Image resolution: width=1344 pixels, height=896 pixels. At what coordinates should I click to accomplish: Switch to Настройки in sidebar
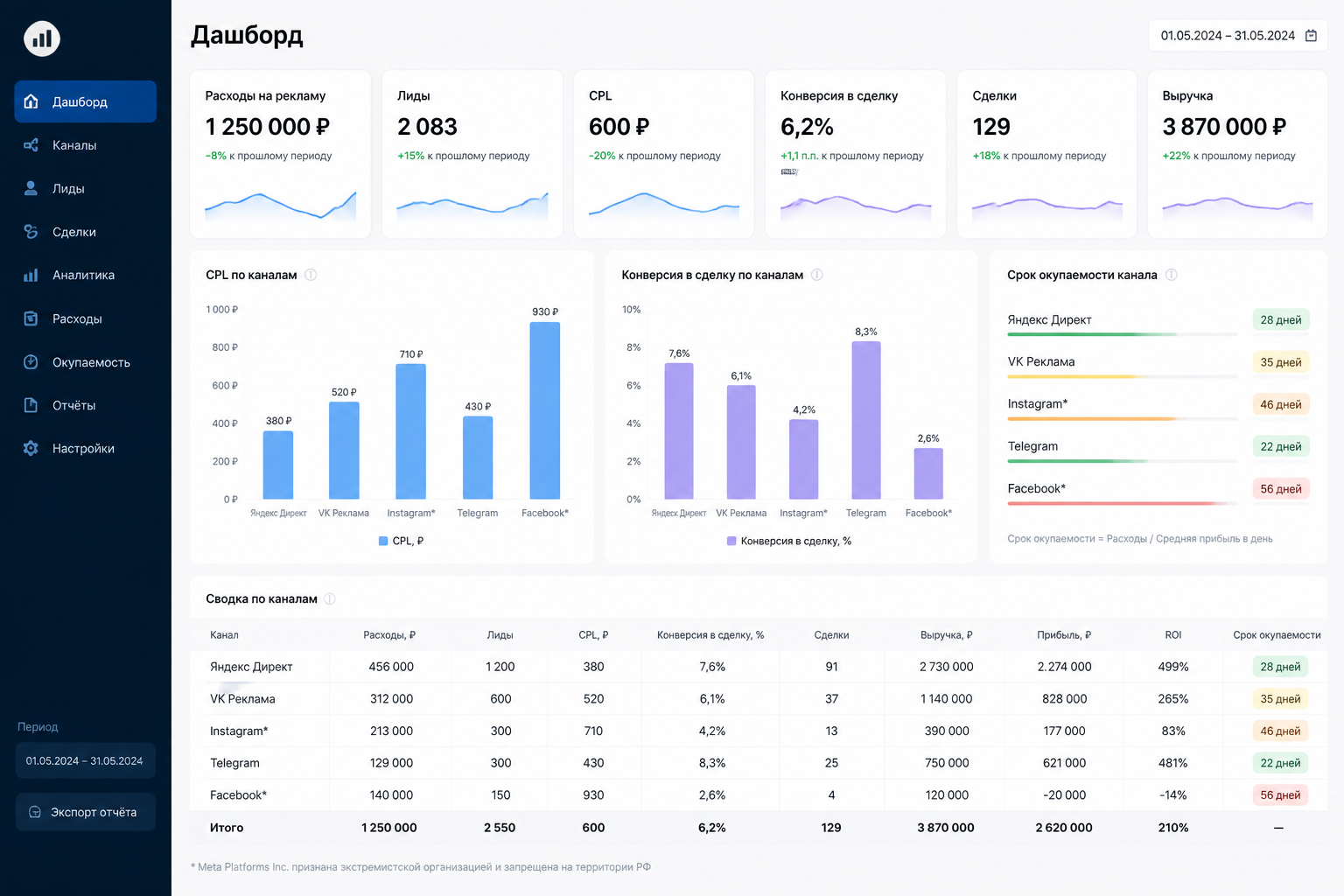point(86,448)
